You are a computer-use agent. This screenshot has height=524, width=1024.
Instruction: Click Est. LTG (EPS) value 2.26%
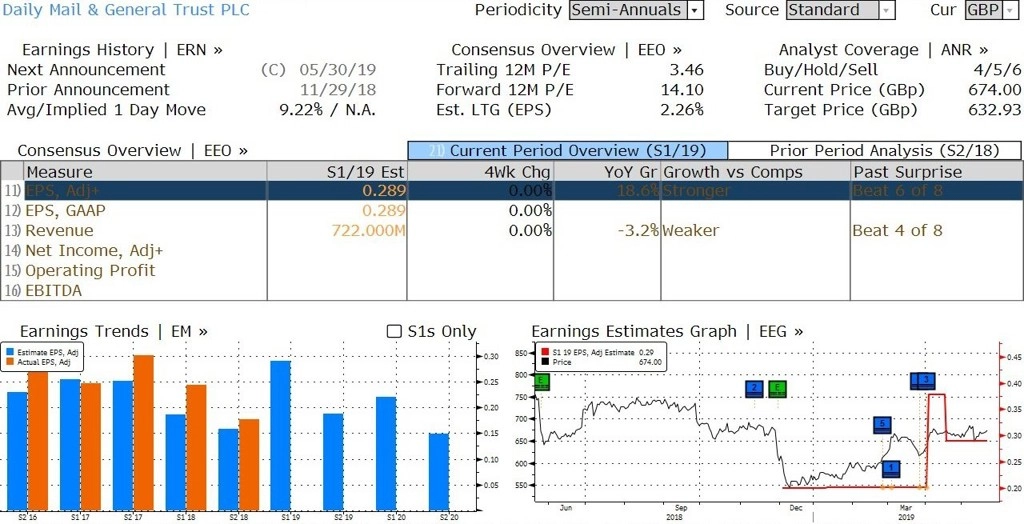pyautogui.click(x=682, y=110)
